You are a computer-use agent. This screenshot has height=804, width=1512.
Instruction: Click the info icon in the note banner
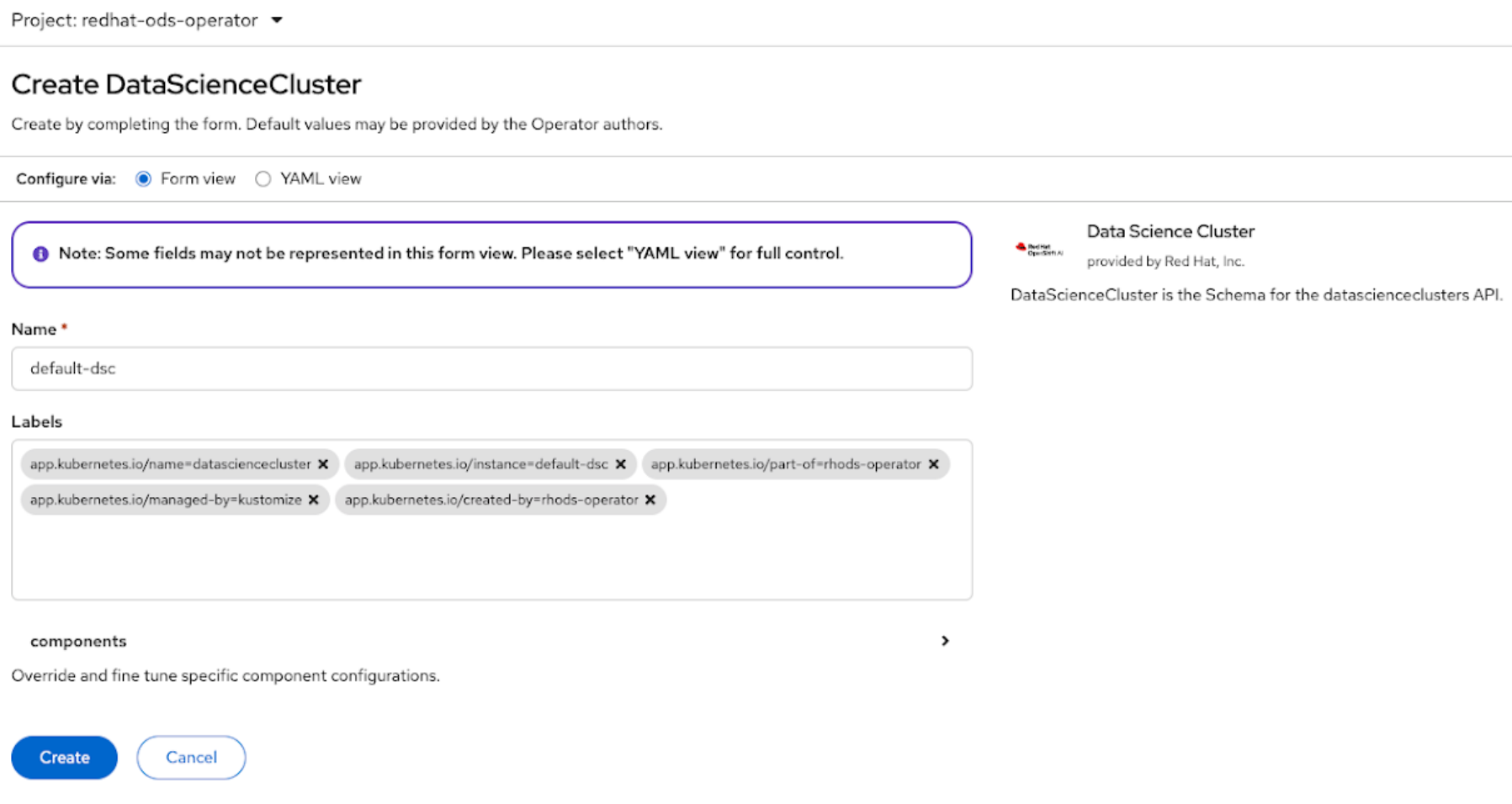pos(40,254)
